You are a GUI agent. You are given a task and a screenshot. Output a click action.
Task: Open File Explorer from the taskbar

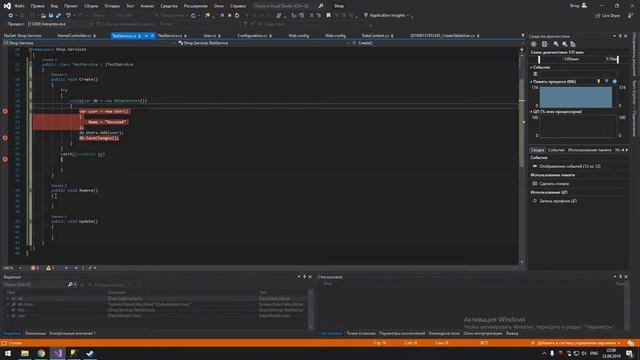coord(25,353)
